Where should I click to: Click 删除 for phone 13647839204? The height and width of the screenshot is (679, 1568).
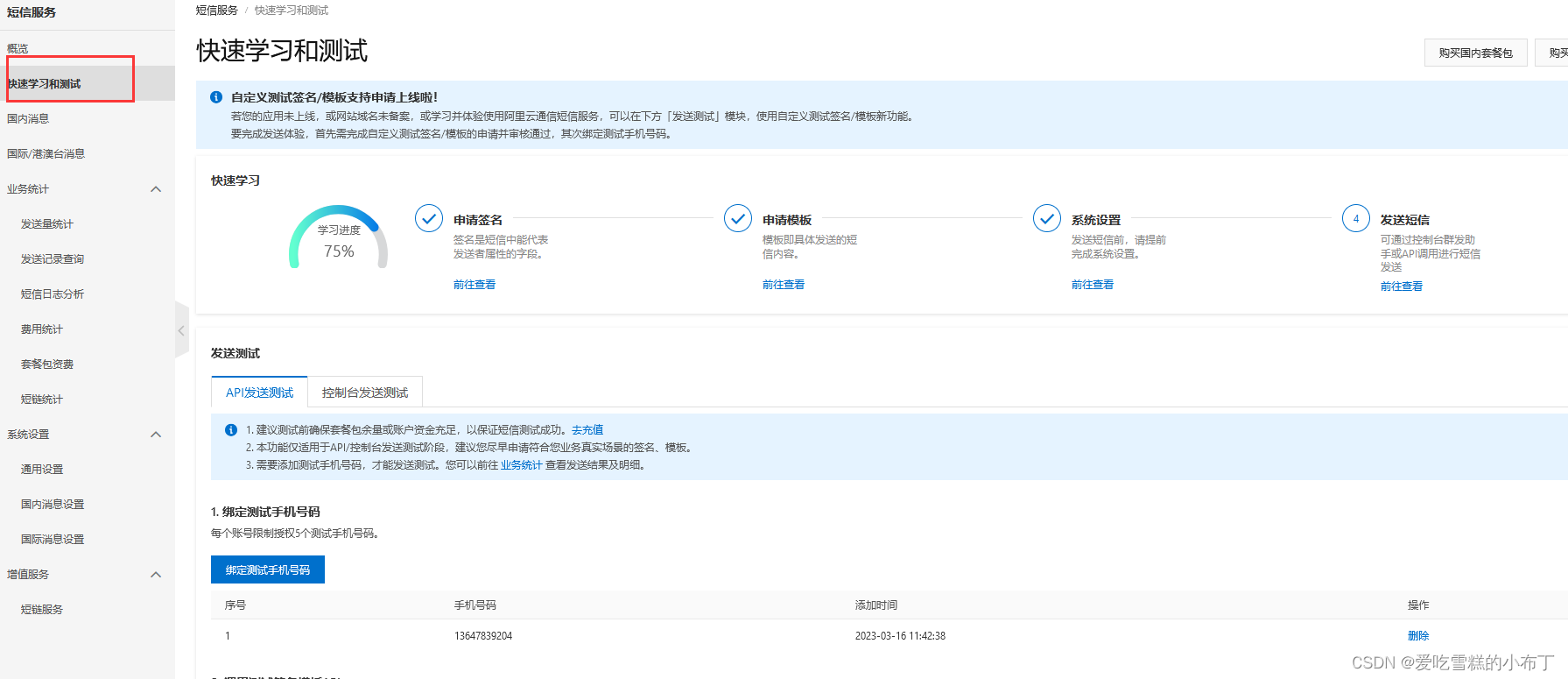point(1418,636)
